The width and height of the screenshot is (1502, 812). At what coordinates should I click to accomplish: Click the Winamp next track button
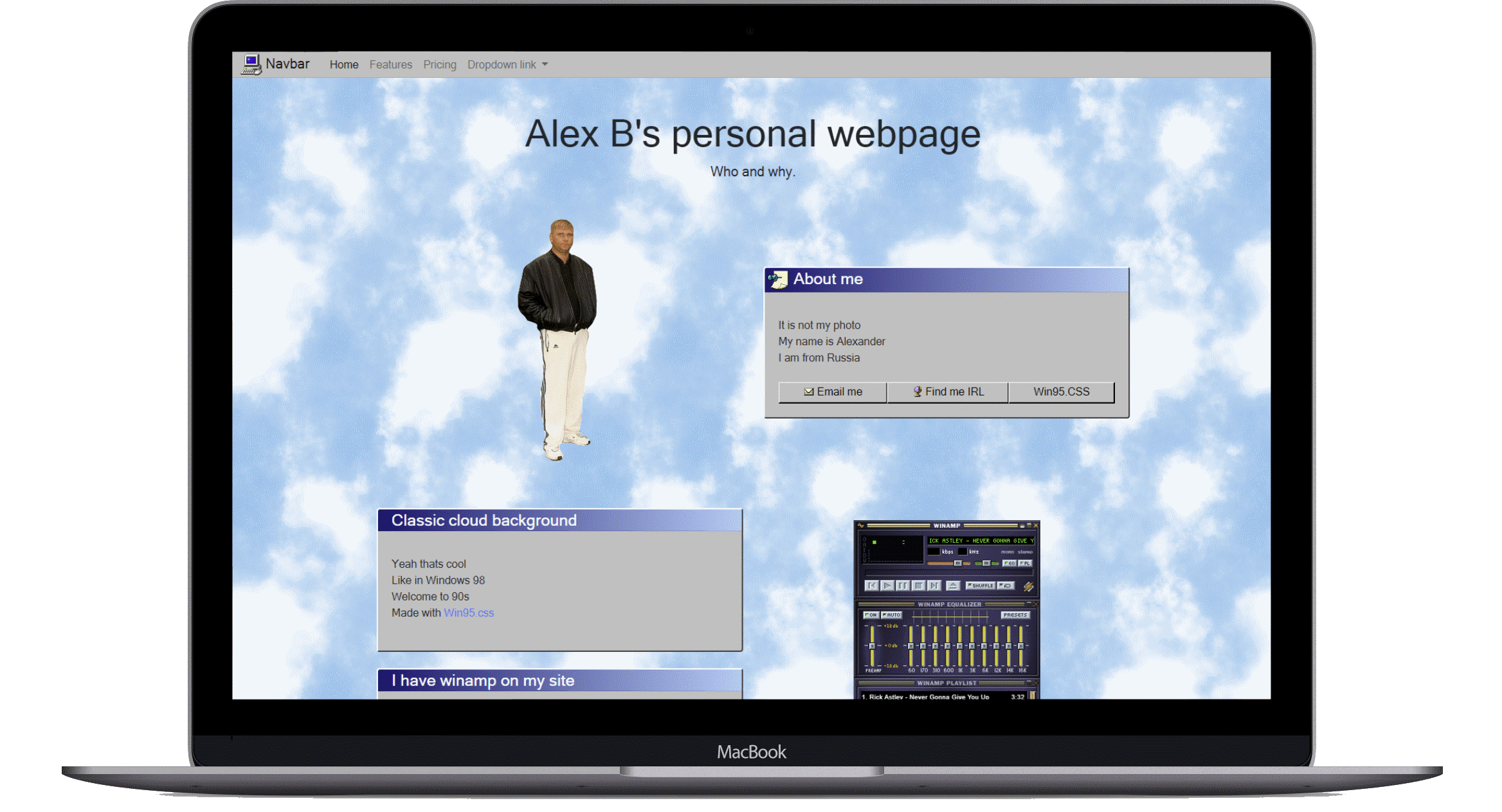pyautogui.click(x=934, y=585)
